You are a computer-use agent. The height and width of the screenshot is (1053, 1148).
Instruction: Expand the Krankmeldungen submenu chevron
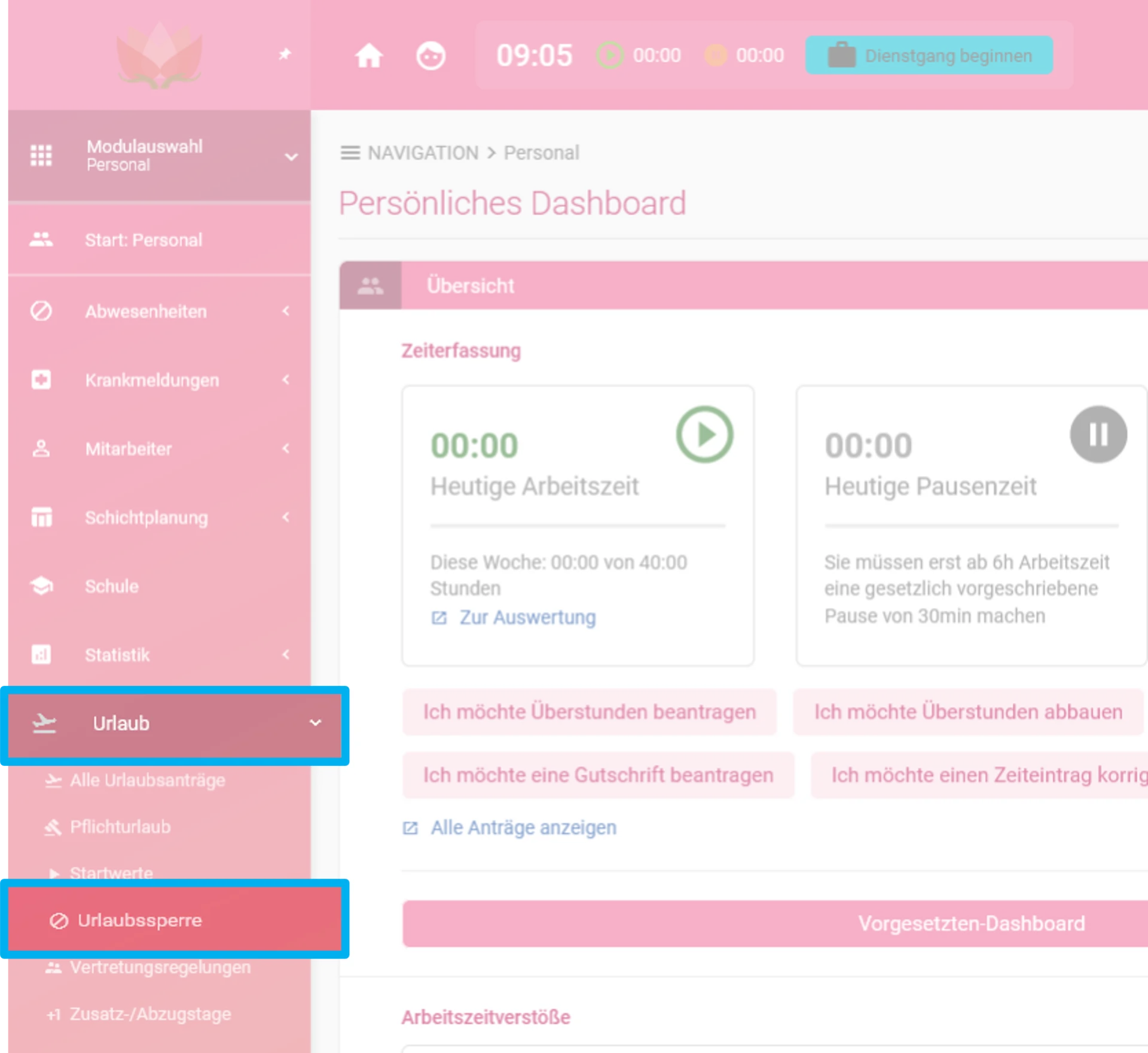(x=286, y=380)
